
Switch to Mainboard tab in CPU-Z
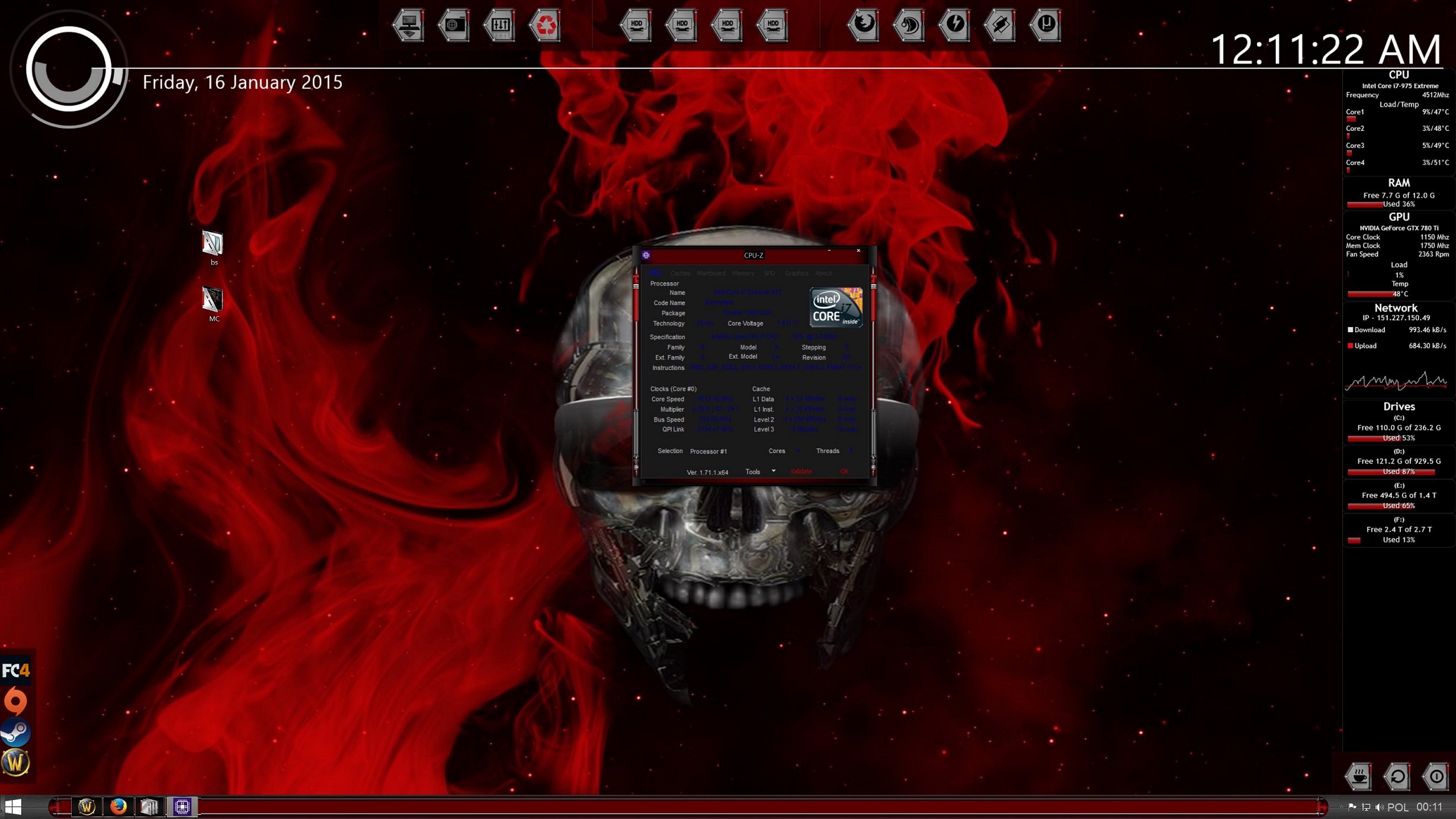pyautogui.click(x=711, y=273)
